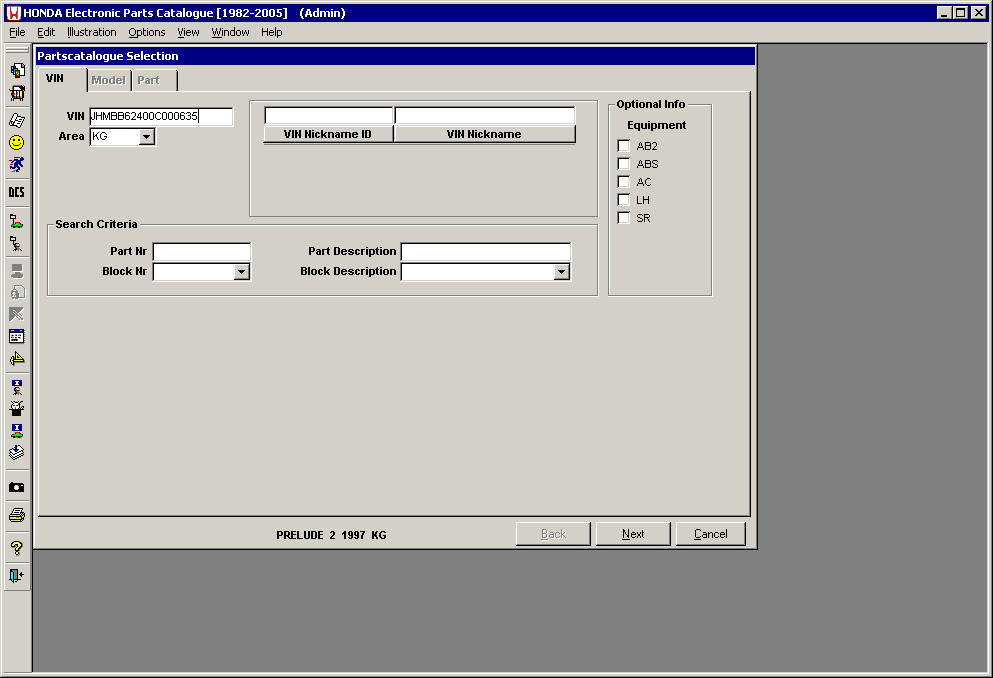Click the yellow smiley face toolbar icon
Viewport: 993px width, 678px height.
pos(16,143)
